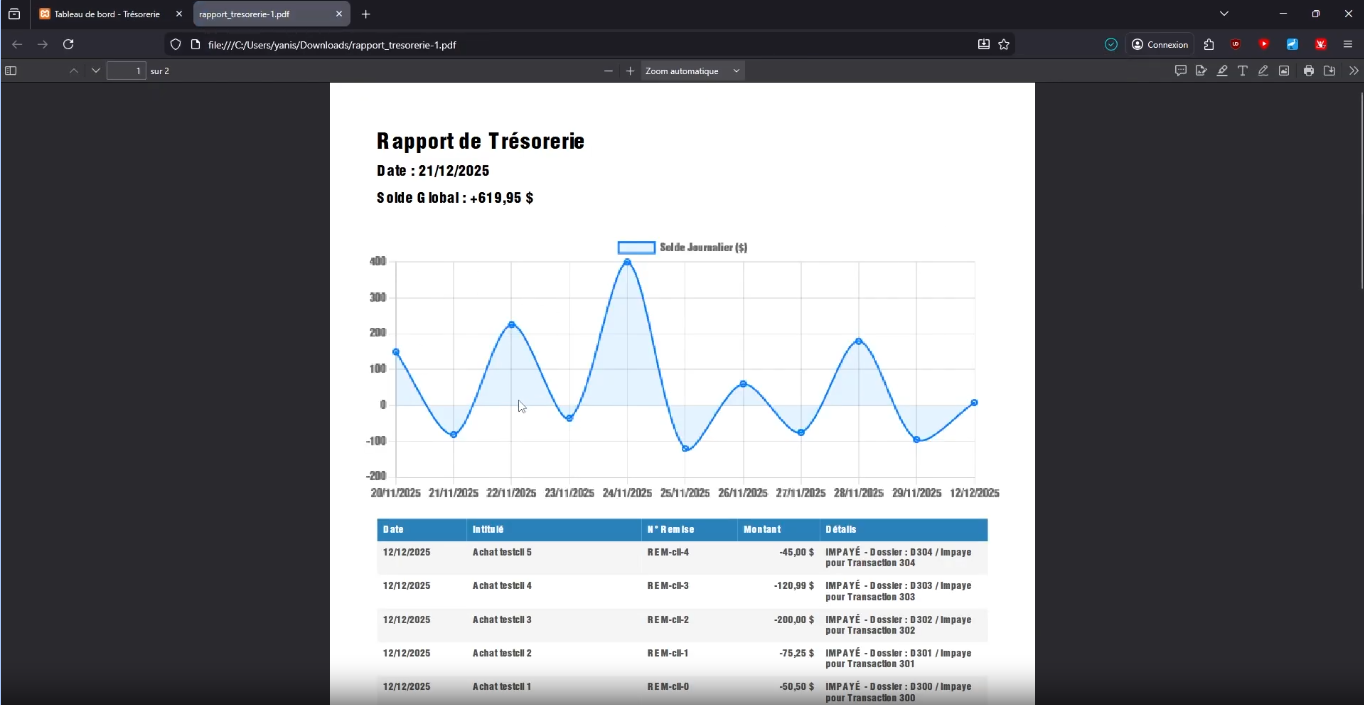
Task: Click the PDF zoom out minus button
Action: [608, 71]
